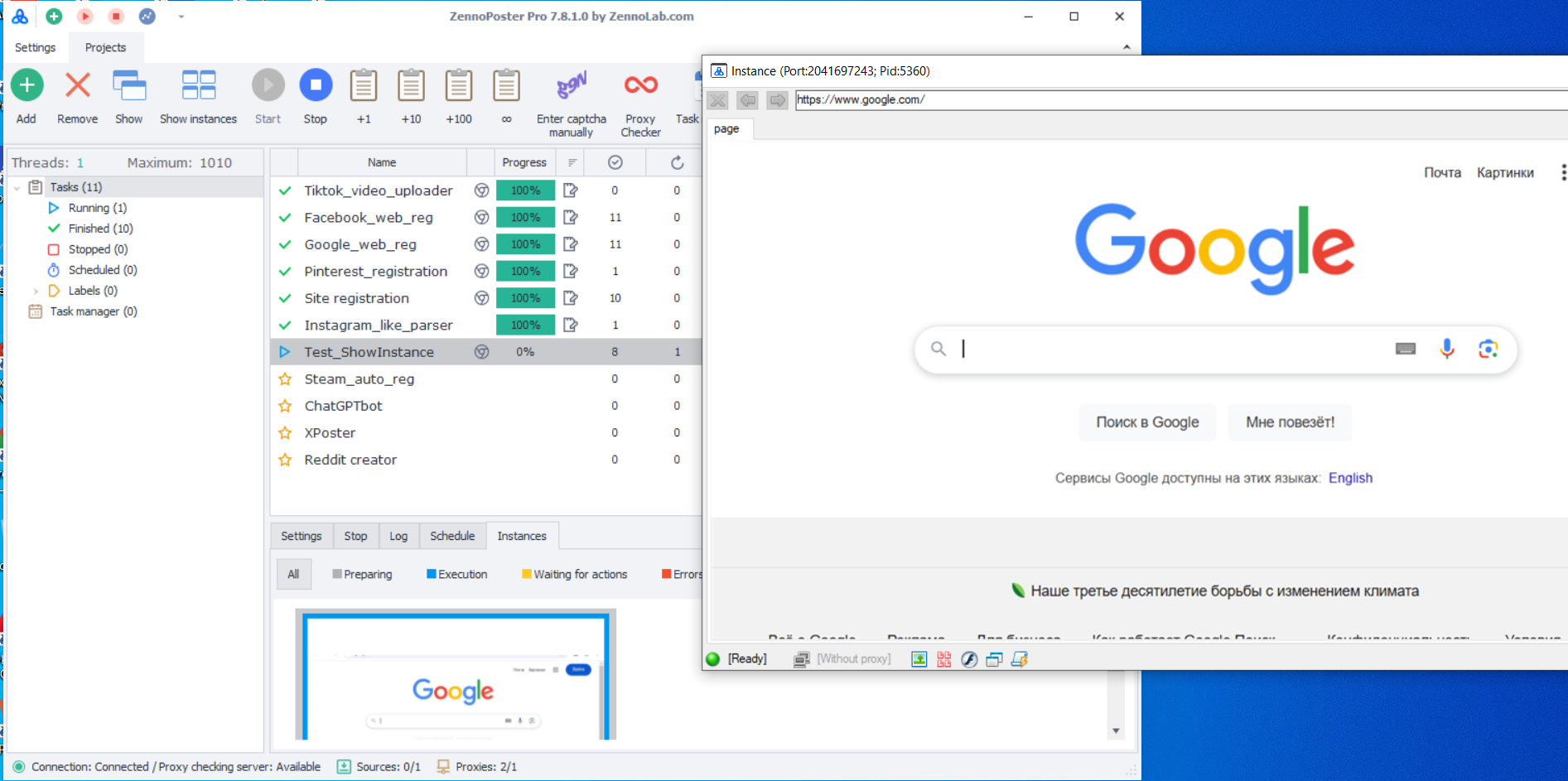Click the Instance URL address bar

point(1181,99)
